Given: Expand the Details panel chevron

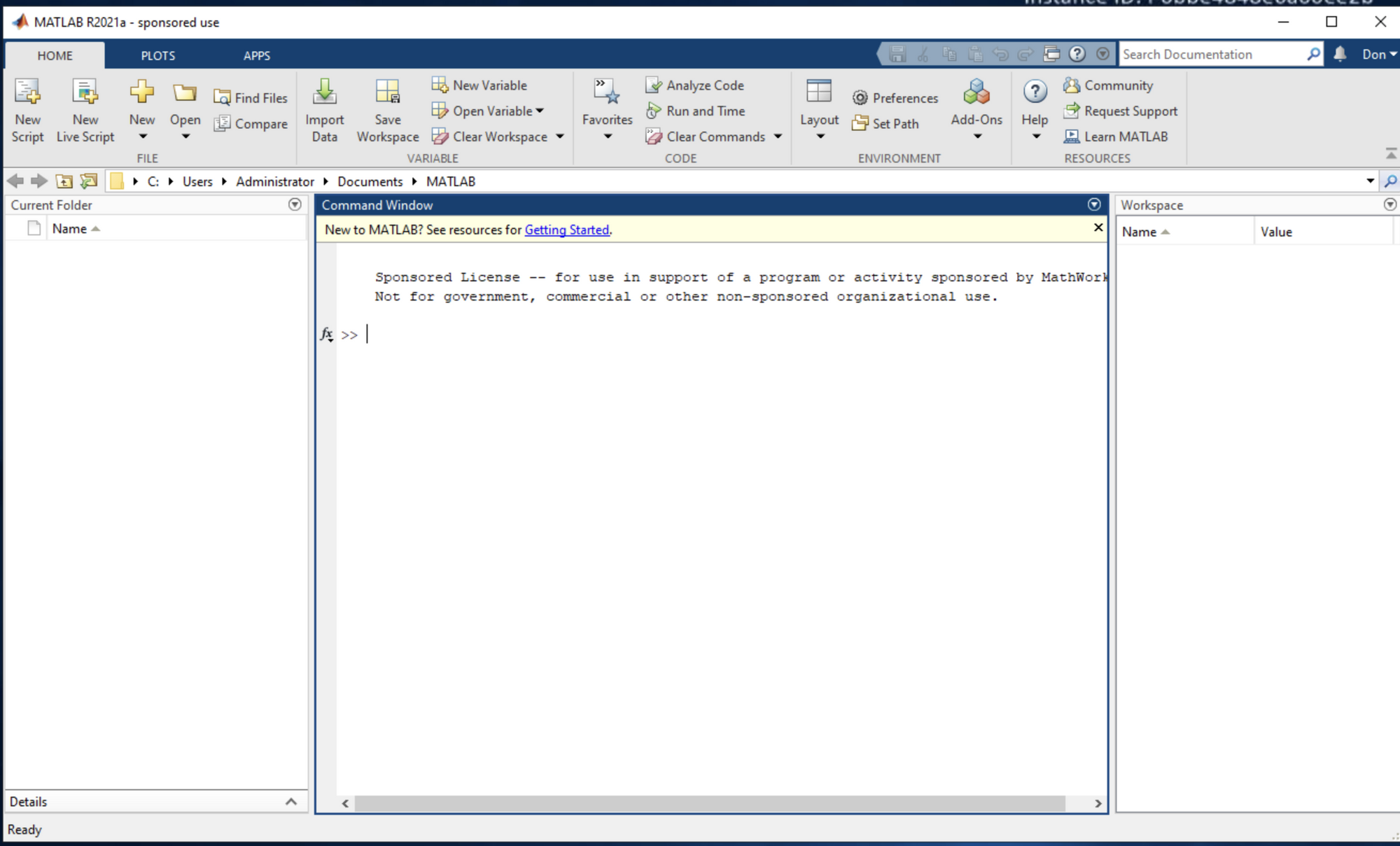Looking at the screenshot, I should [291, 802].
